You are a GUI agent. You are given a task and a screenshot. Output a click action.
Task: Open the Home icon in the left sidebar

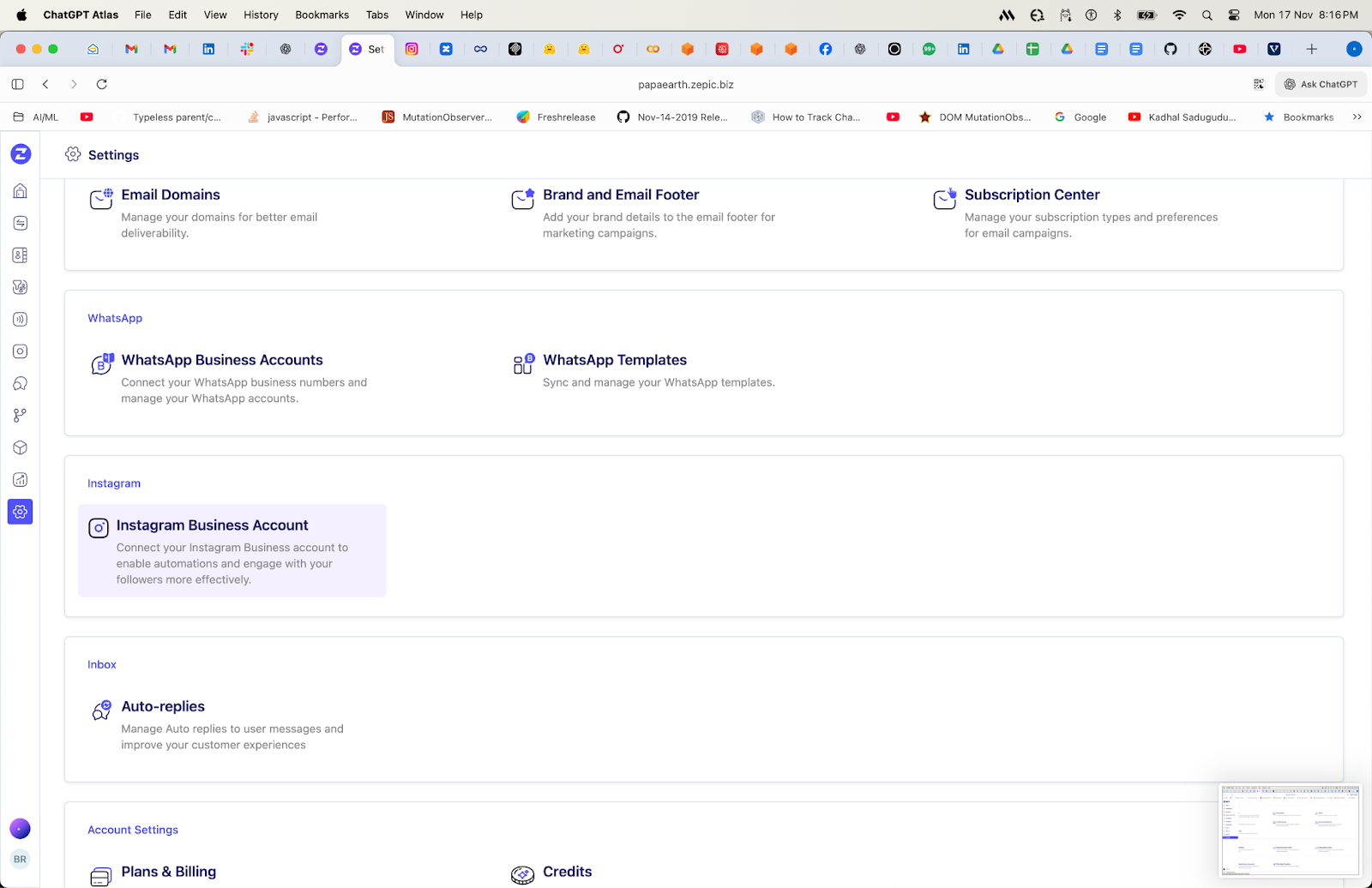(x=21, y=191)
